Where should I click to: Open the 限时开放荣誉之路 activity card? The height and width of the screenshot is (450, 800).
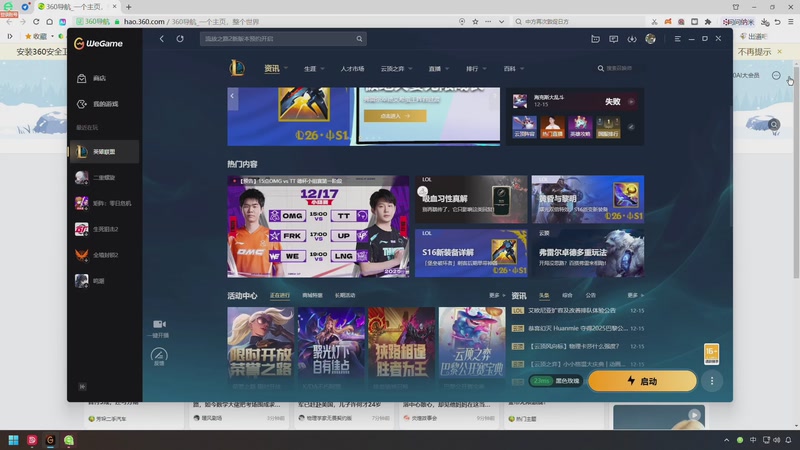point(261,349)
